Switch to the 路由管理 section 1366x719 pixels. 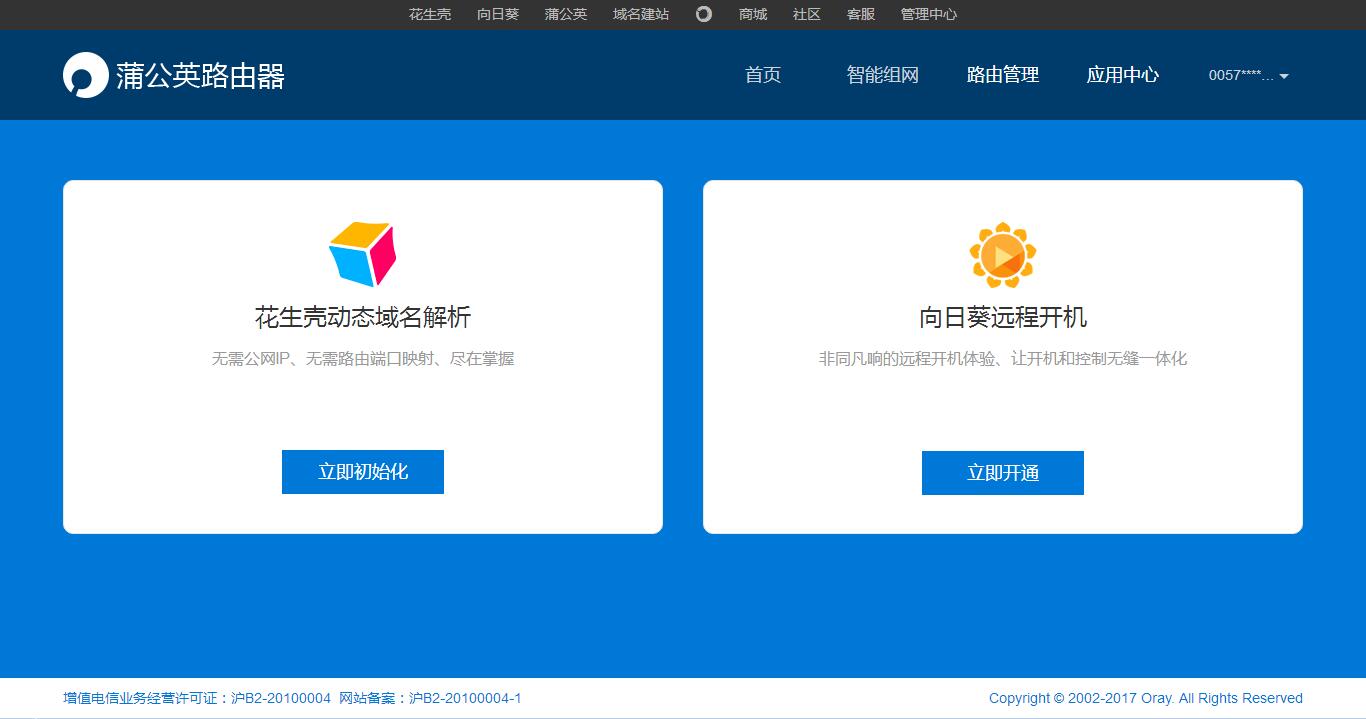click(1002, 74)
